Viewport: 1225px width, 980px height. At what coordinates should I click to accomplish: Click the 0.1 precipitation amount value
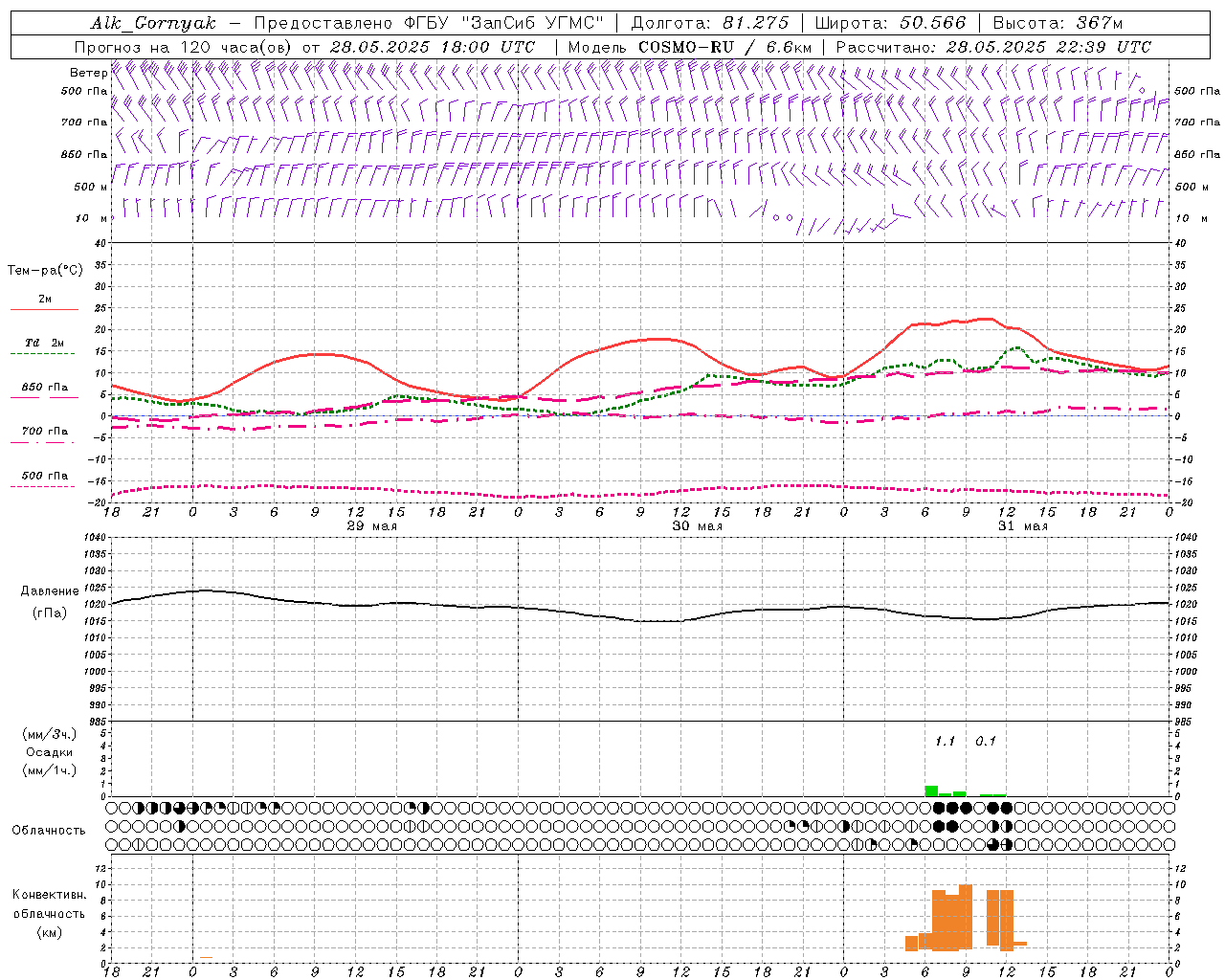click(986, 742)
